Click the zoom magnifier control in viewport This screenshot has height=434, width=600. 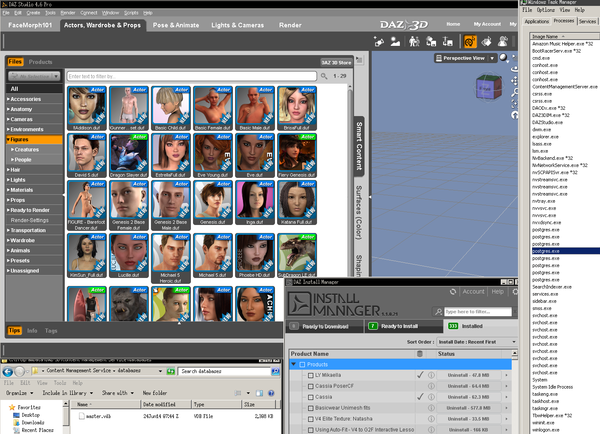pos(515,92)
